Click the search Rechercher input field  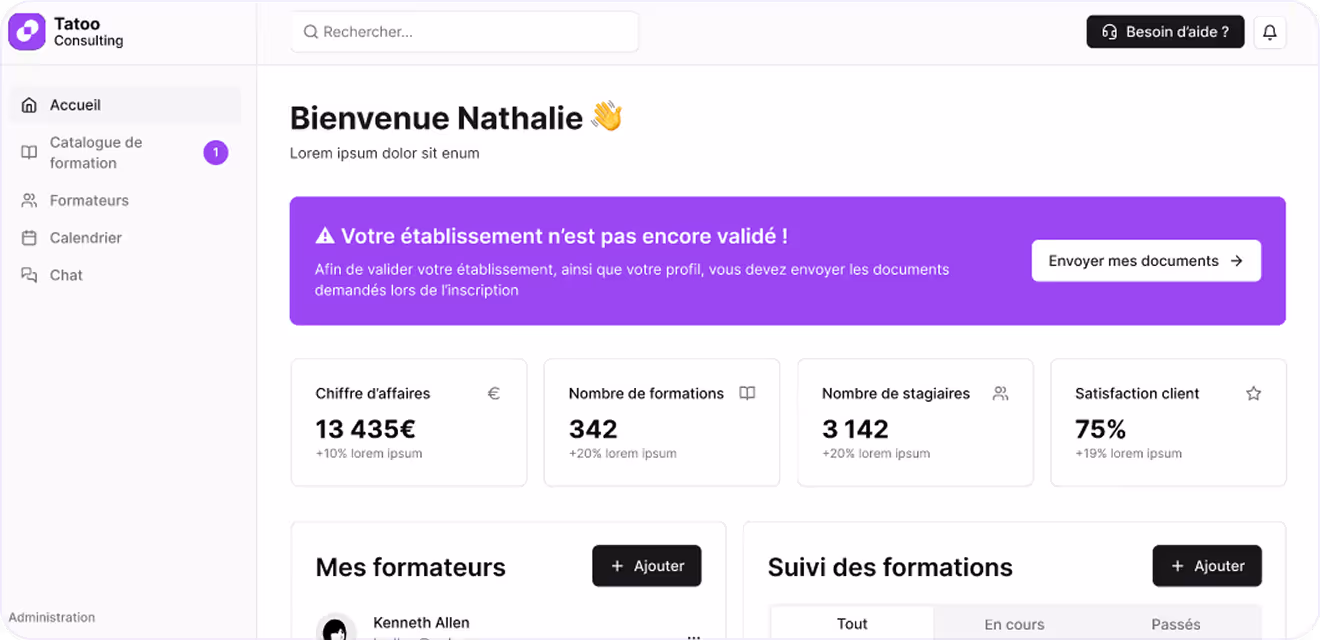coord(464,31)
